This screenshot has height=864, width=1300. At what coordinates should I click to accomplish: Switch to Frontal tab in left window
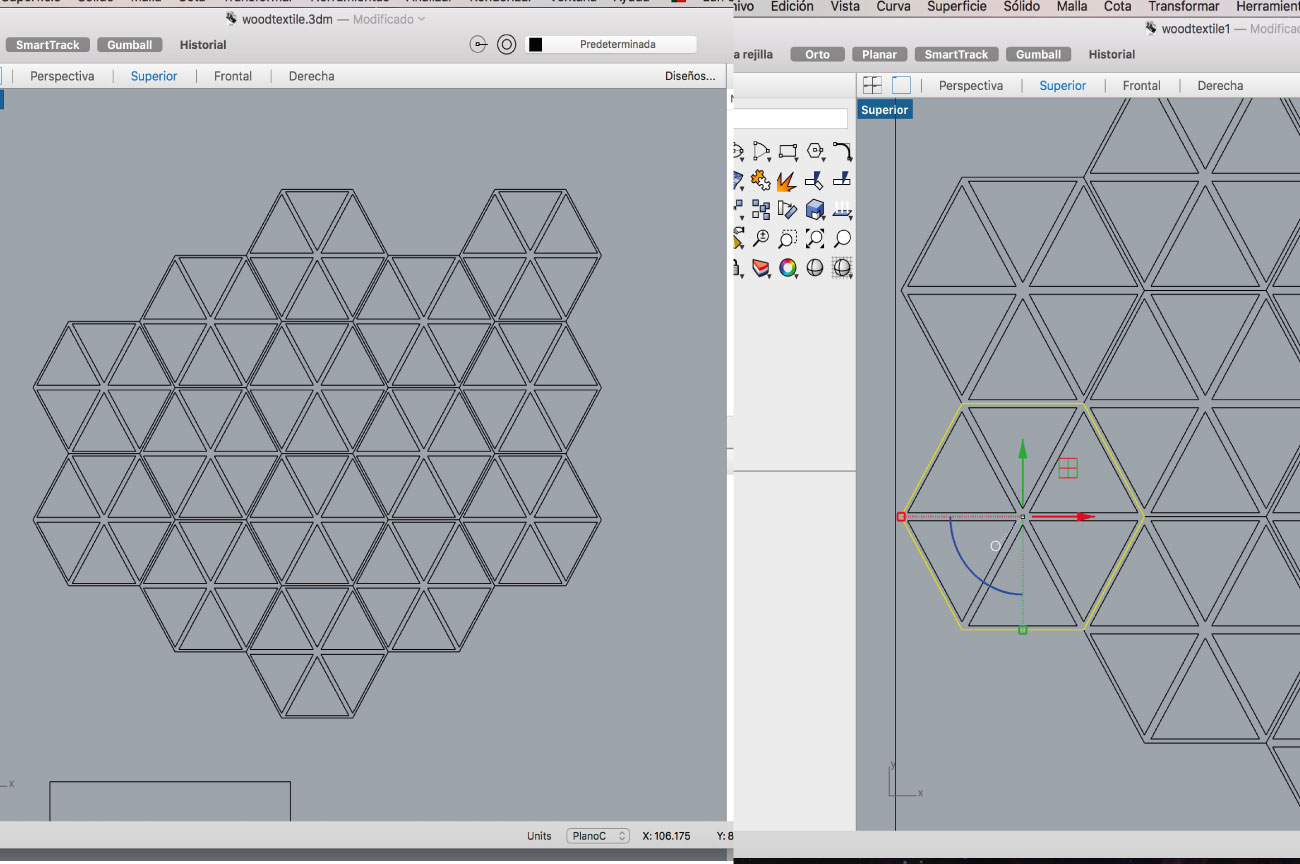(233, 76)
